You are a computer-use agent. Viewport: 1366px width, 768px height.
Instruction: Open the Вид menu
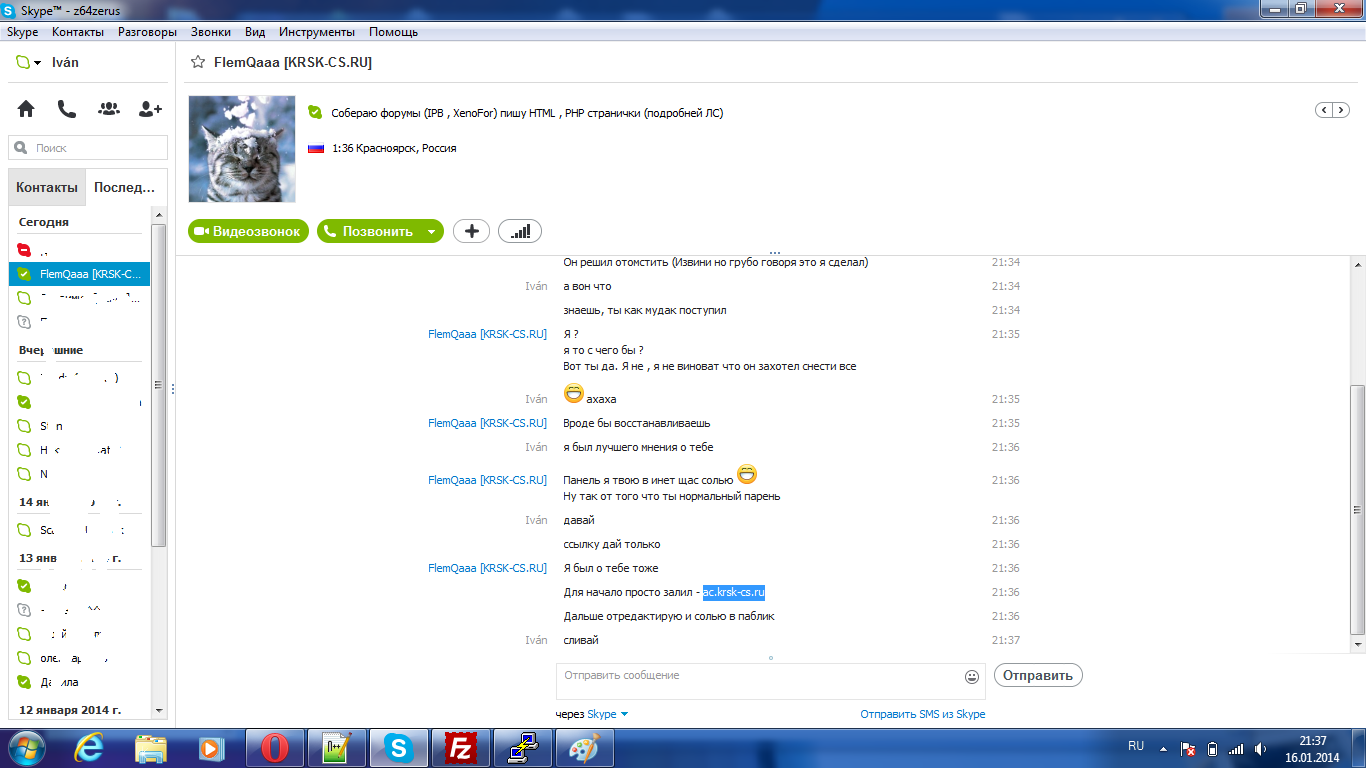pos(255,32)
